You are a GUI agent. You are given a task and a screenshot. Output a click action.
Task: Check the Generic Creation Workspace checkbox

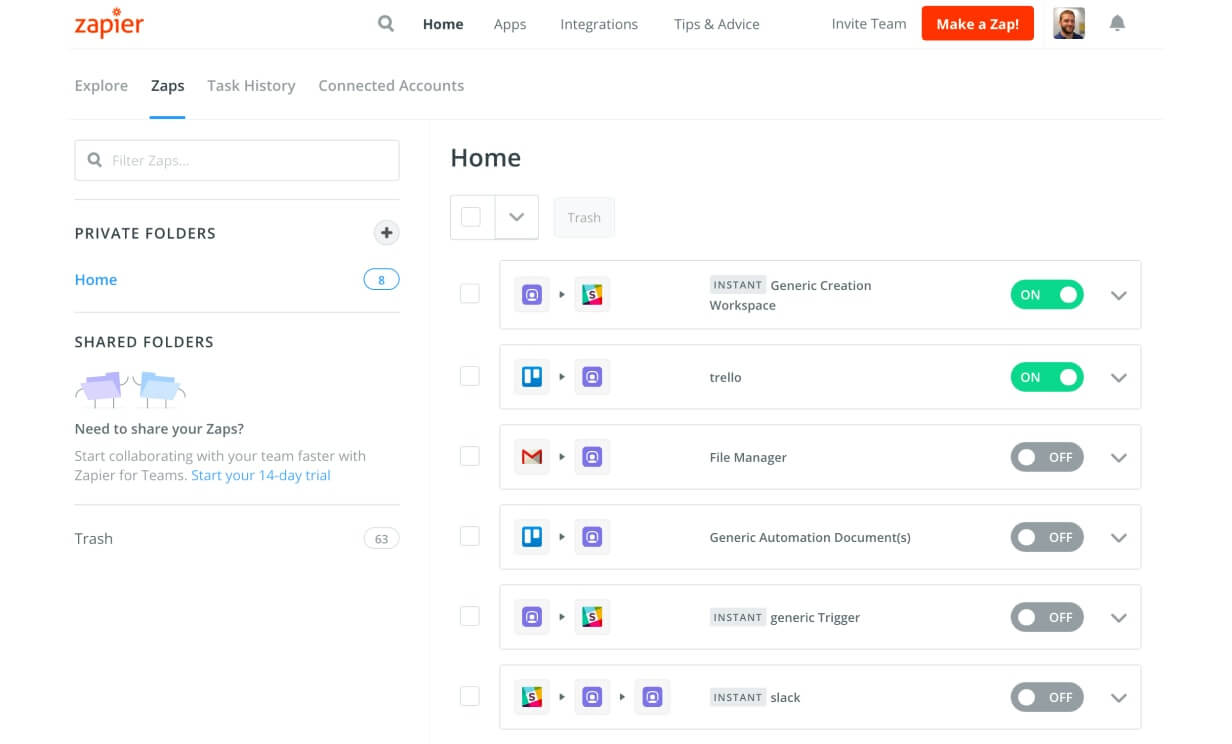coord(469,294)
